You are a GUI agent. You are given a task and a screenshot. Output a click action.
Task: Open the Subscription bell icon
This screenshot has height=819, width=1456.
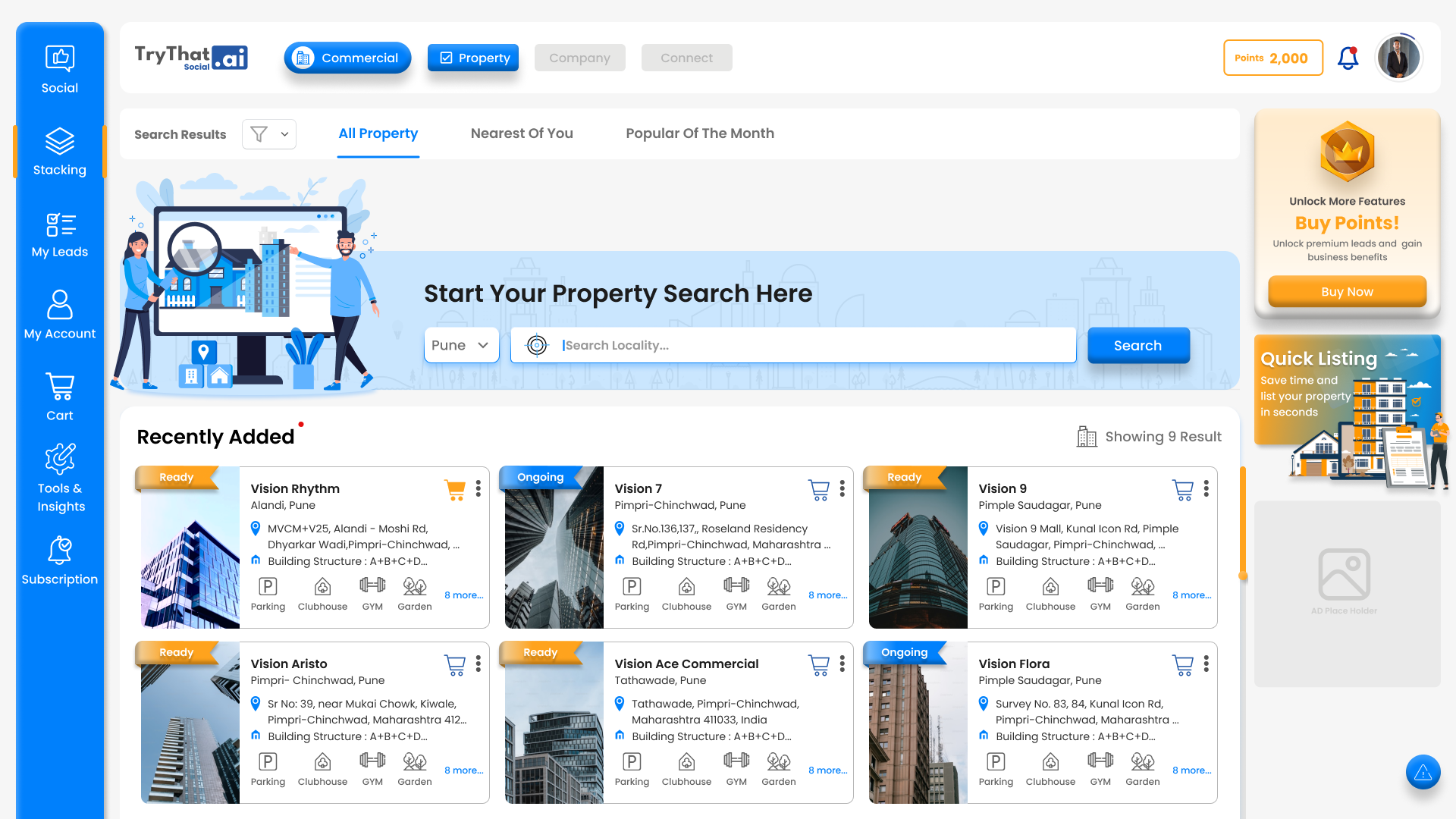[x=59, y=551]
